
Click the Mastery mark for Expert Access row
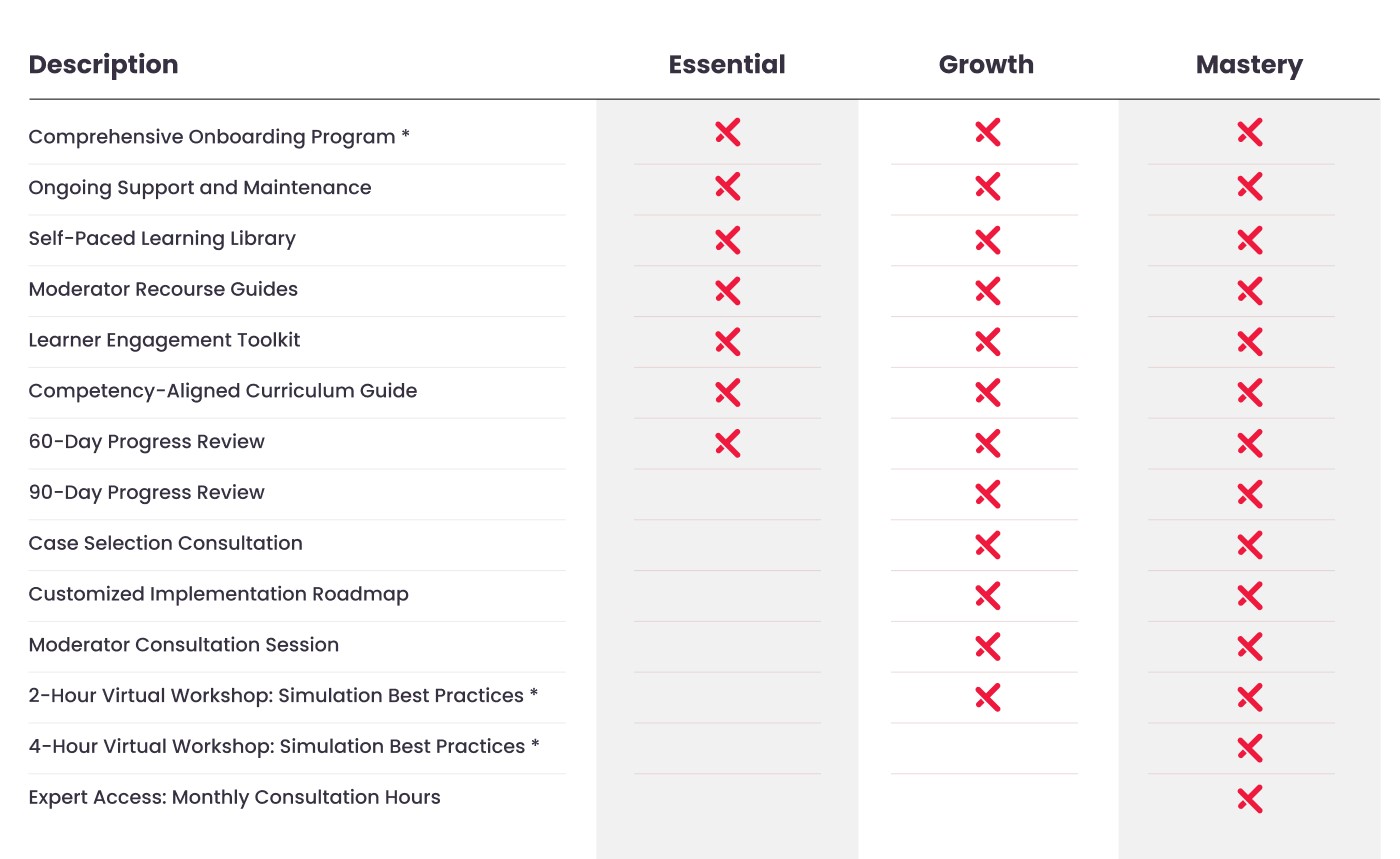[x=1249, y=798]
